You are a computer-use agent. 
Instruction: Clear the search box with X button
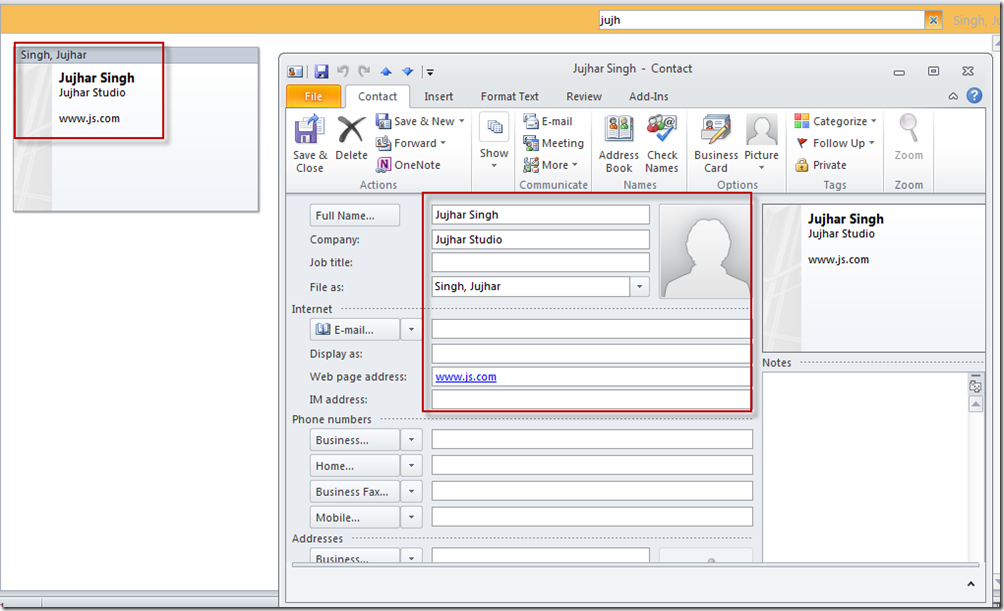pos(933,20)
